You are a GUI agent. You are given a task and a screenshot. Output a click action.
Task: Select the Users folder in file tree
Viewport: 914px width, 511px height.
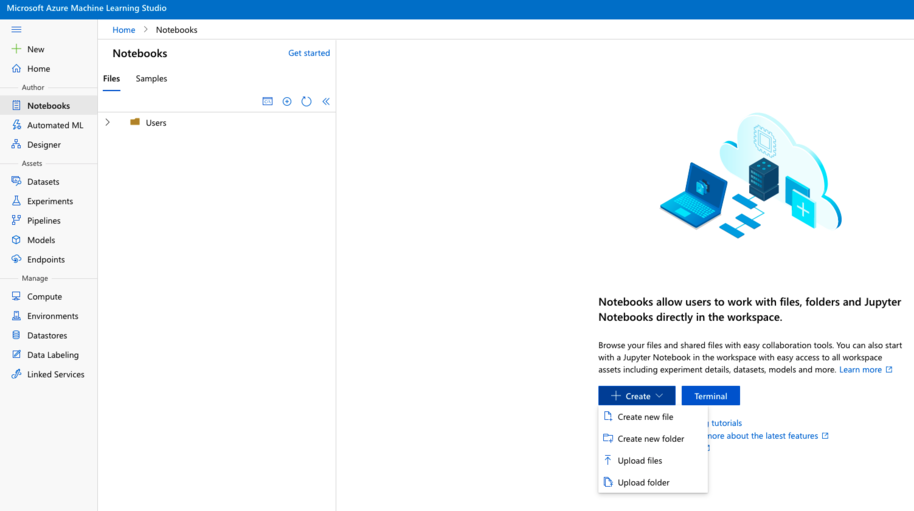155,123
